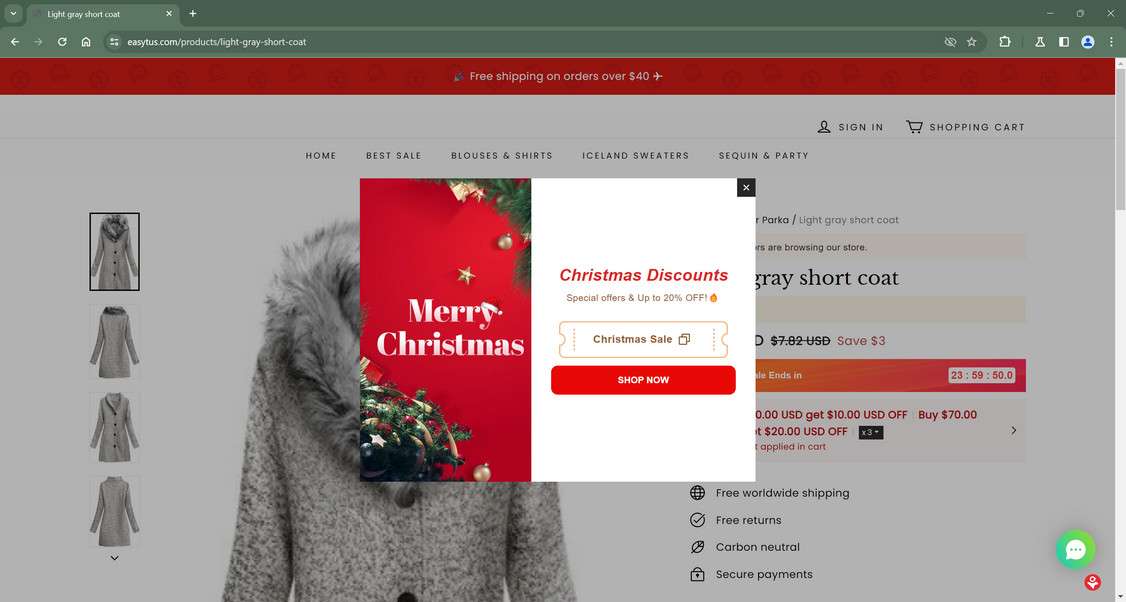Toggle the tracking protection eye icon
This screenshot has width=1126, height=602.
click(950, 42)
